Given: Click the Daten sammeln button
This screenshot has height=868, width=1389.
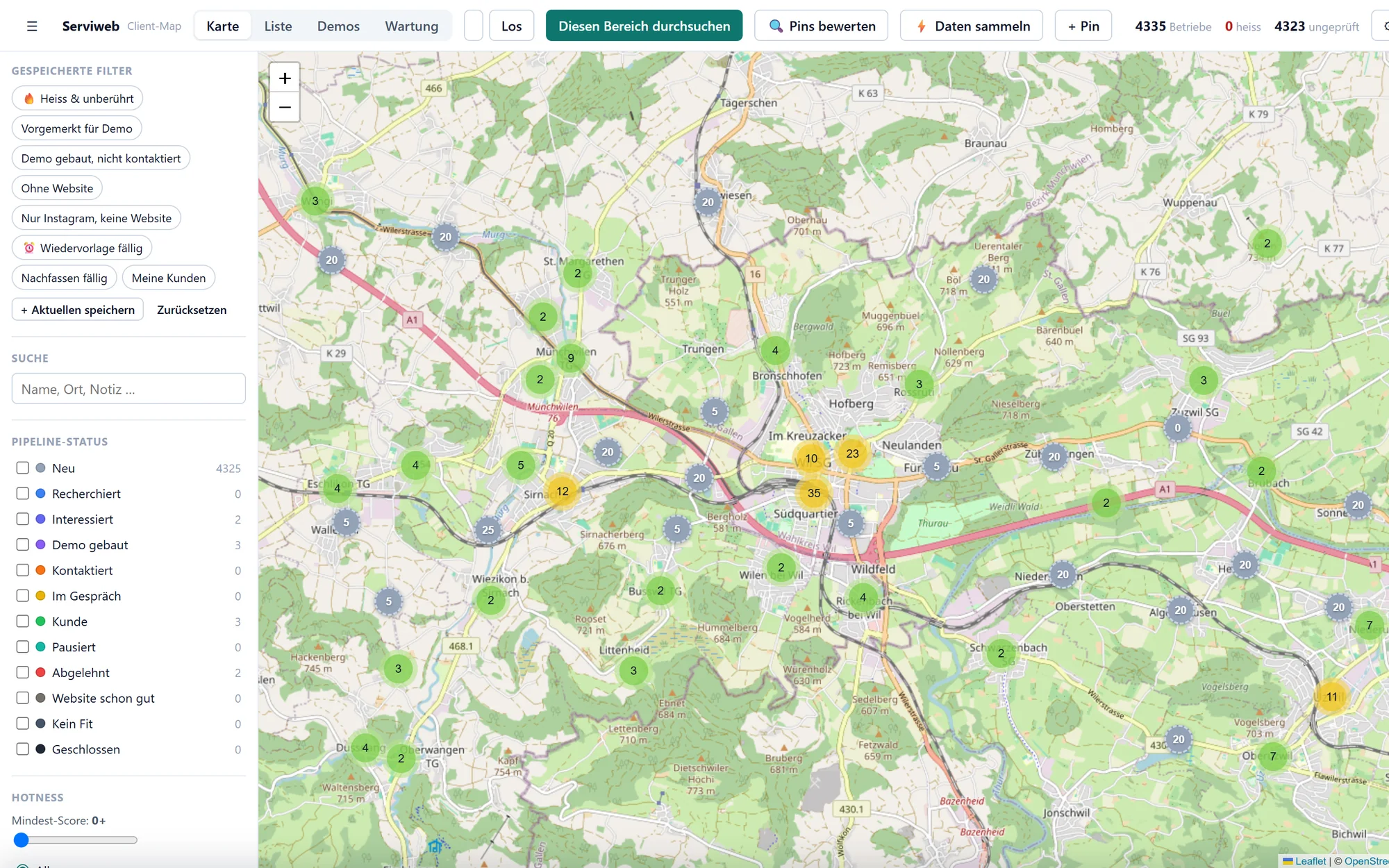Looking at the screenshot, I should click(972, 26).
